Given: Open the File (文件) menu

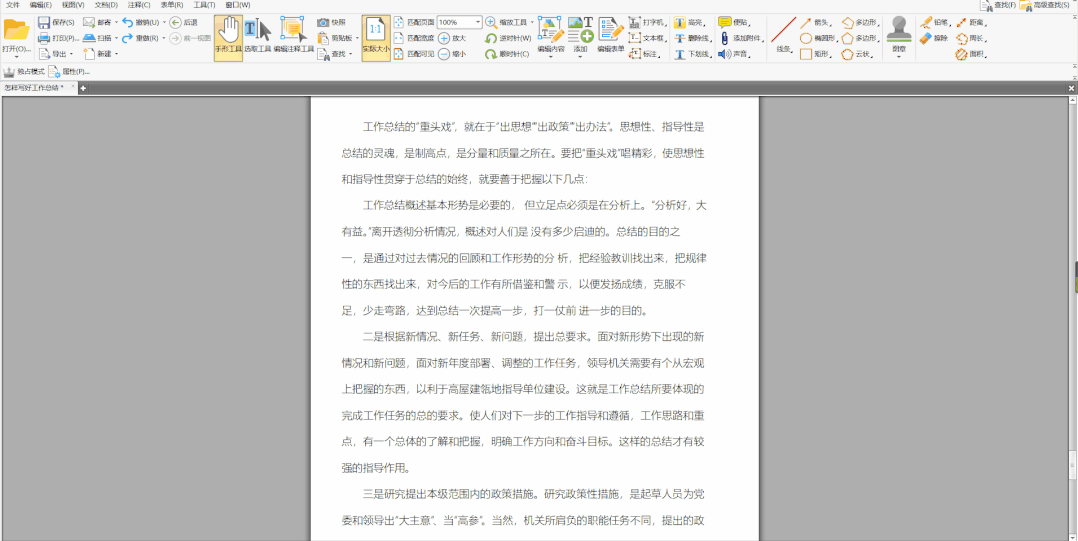Looking at the screenshot, I should [x=12, y=5].
